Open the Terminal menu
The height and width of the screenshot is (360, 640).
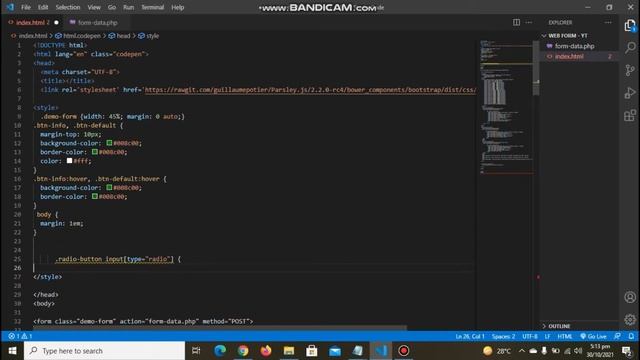coord(153,7)
